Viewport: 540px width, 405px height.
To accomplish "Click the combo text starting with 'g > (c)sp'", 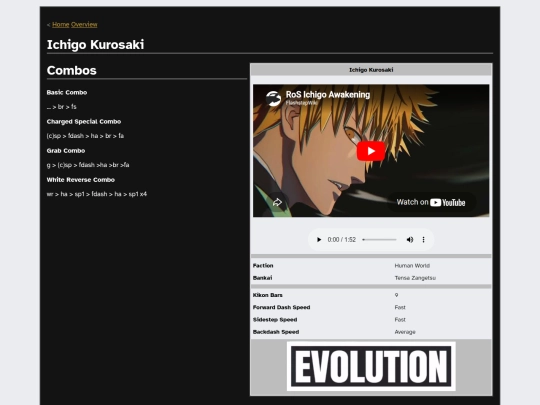I will pyautogui.click(x=88, y=165).
